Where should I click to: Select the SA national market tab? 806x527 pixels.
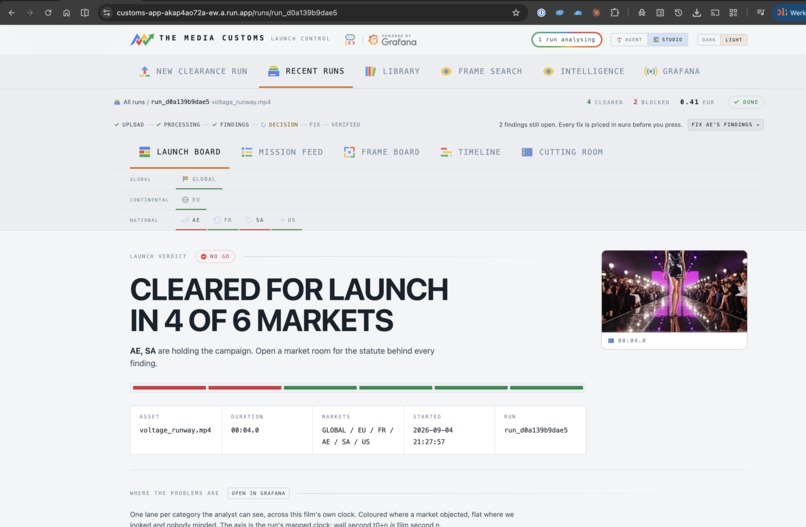(254, 220)
